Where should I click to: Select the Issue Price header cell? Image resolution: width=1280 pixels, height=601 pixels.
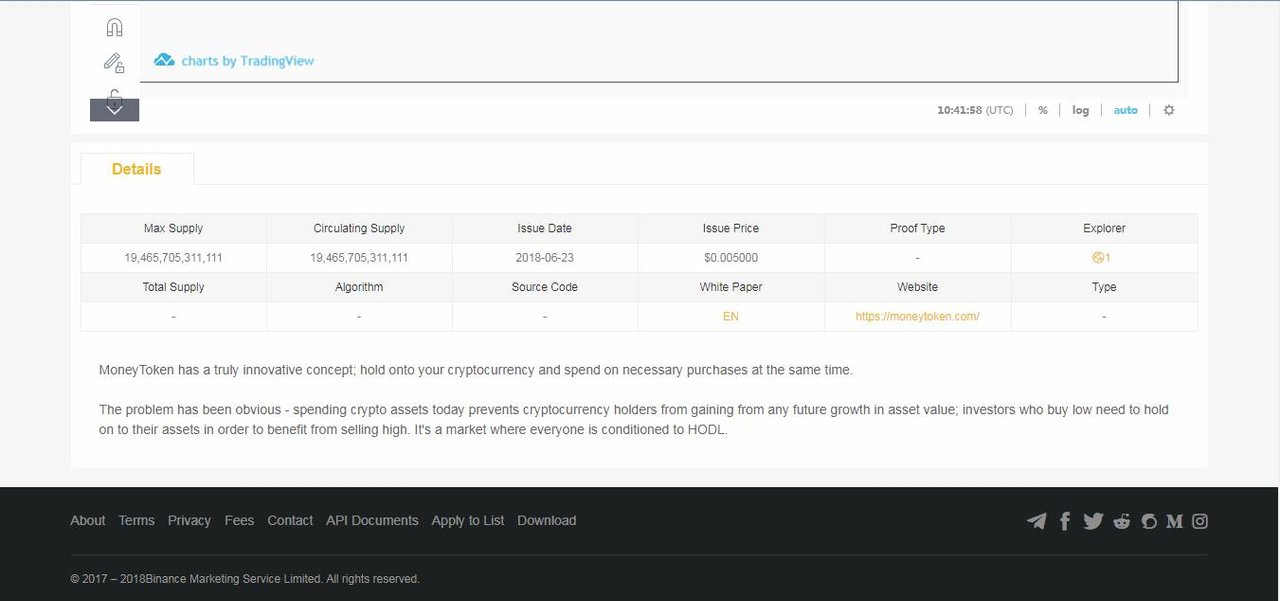tap(731, 228)
